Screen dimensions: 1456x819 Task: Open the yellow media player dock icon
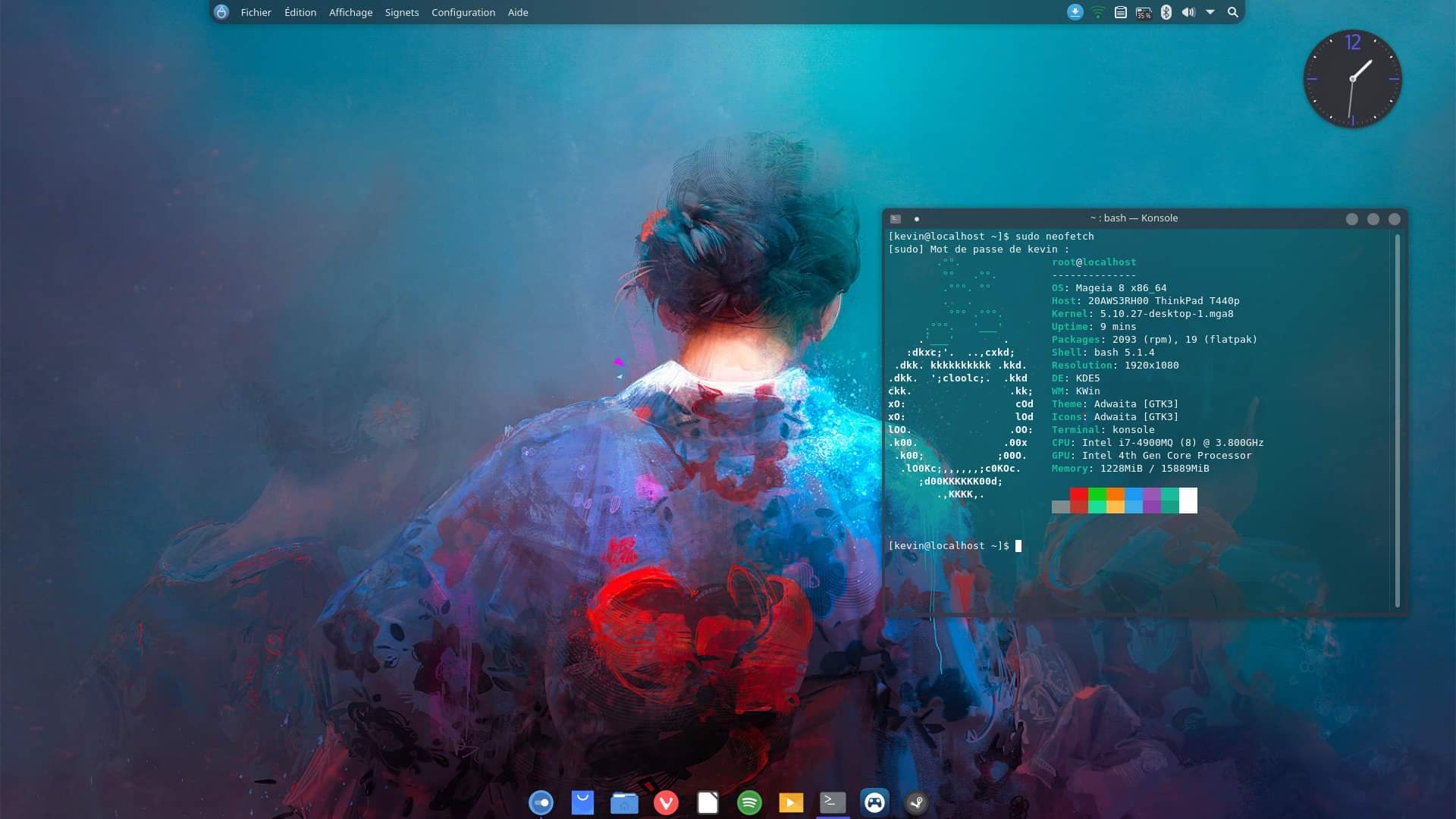pos(791,802)
